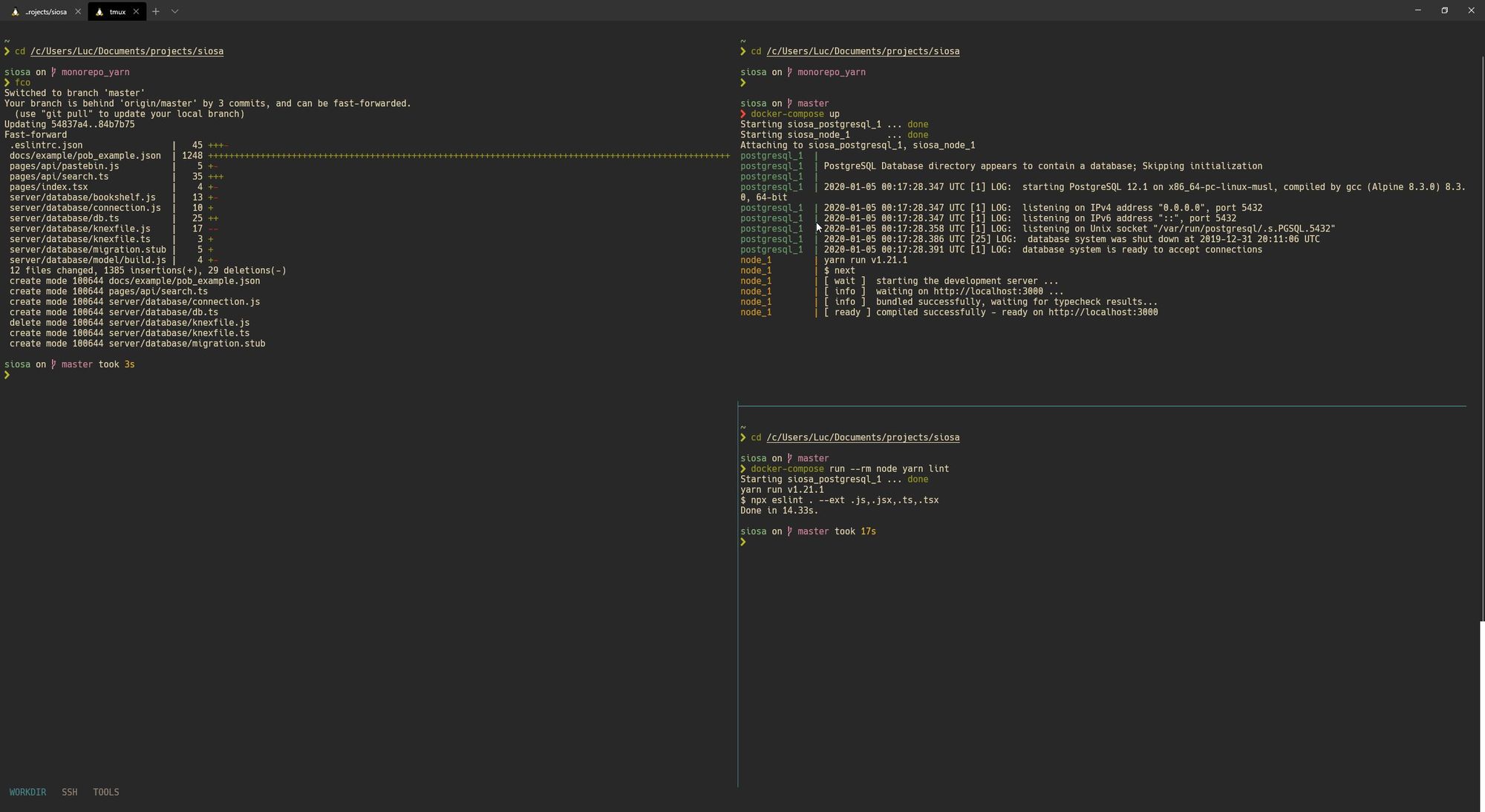The width and height of the screenshot is (1485, 812).
Task: Click 'siosa on master took 3s' prompt line
Action: tap(69, 364)
